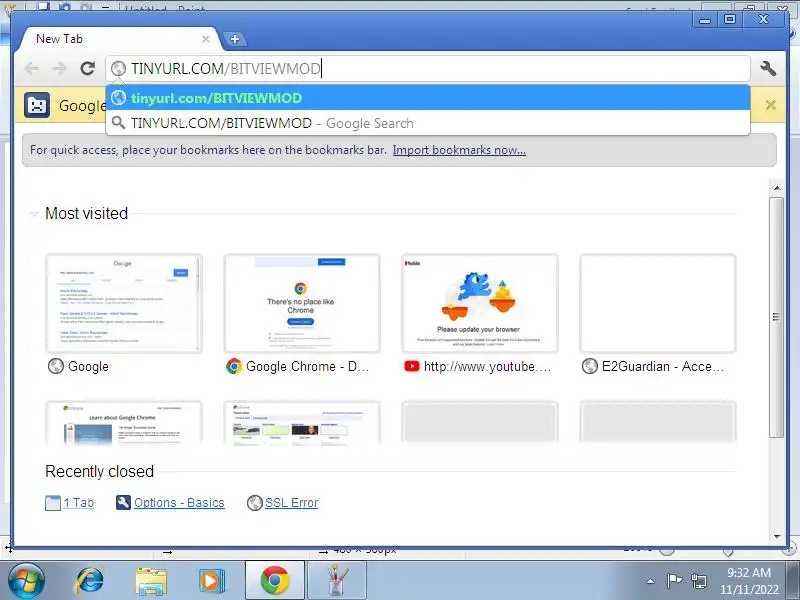The height and width of the screenshot is (600, 800).
Task: Click the Back navigation arrow
Action: (x=32, y=68)
